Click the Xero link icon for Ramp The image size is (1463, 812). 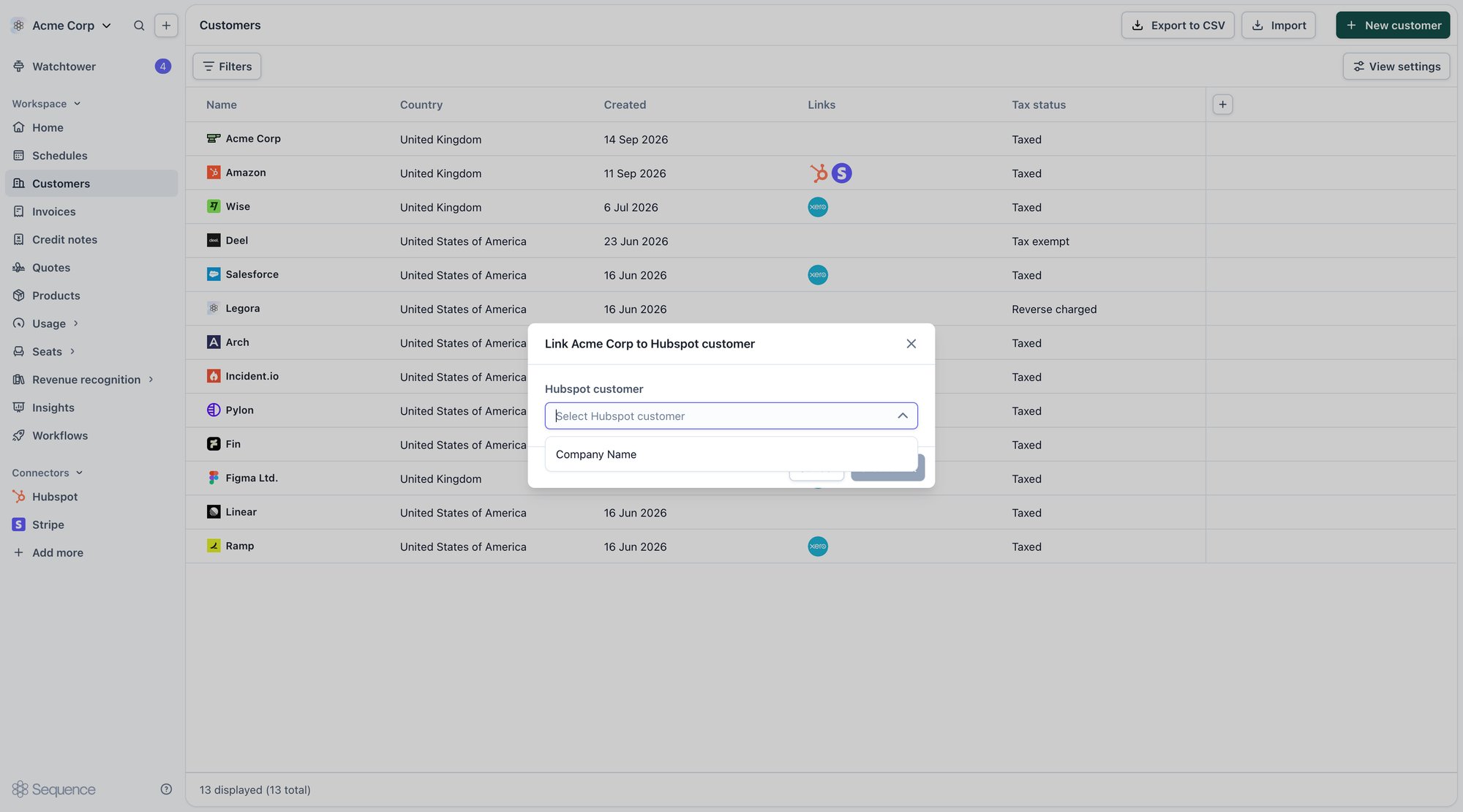coord(818,547)
